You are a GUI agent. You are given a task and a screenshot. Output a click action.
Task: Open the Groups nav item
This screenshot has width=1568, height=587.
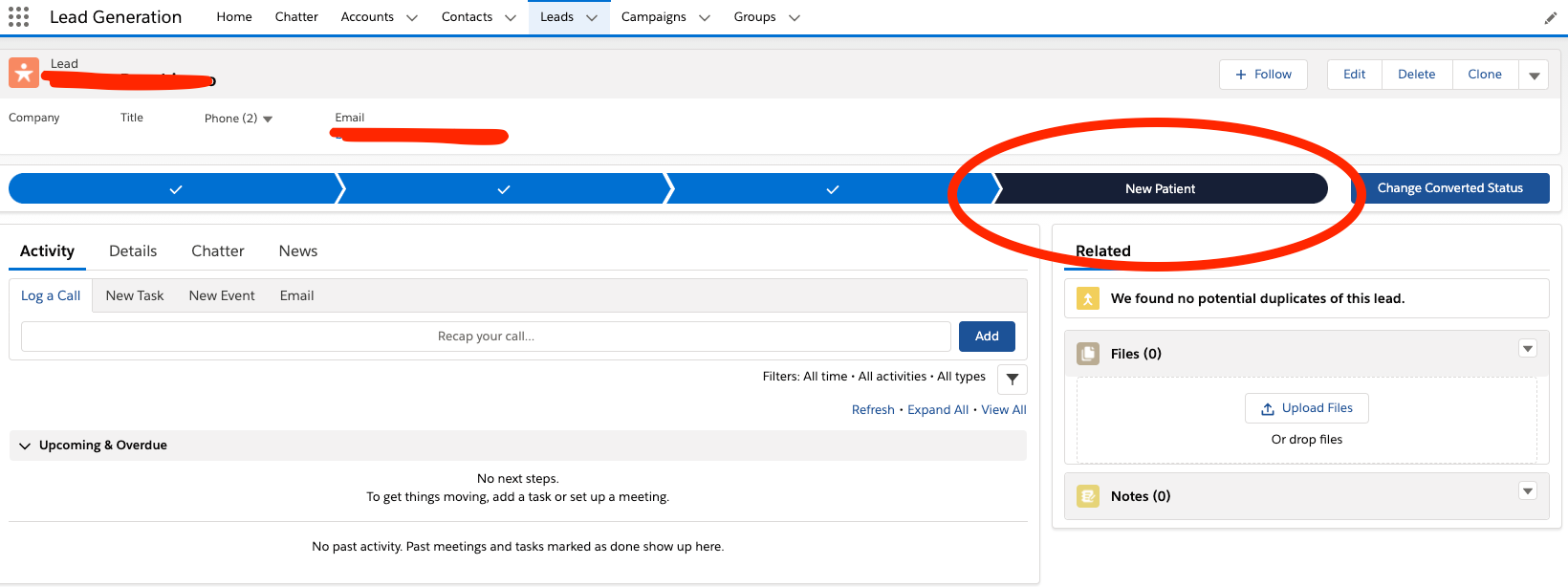[x=754, y=17]
